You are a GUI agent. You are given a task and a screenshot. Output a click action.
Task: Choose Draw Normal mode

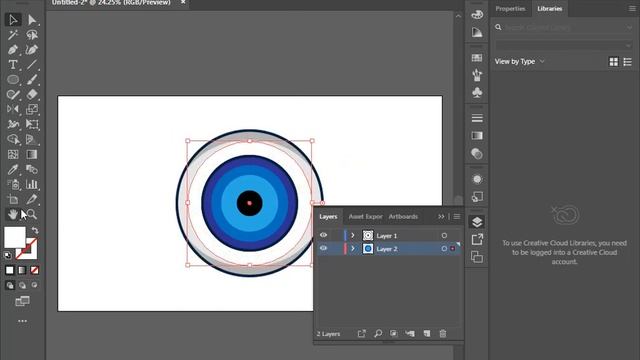tap(10, 285)
